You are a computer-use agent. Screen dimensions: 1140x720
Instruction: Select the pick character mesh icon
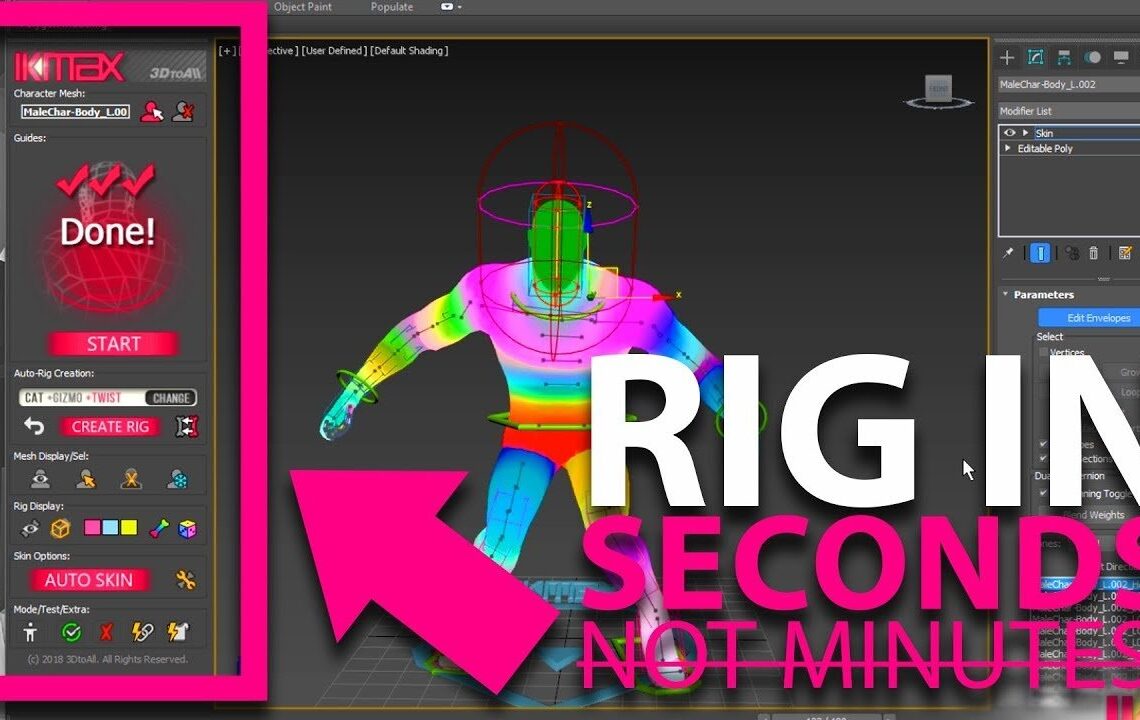click(152, 111)
